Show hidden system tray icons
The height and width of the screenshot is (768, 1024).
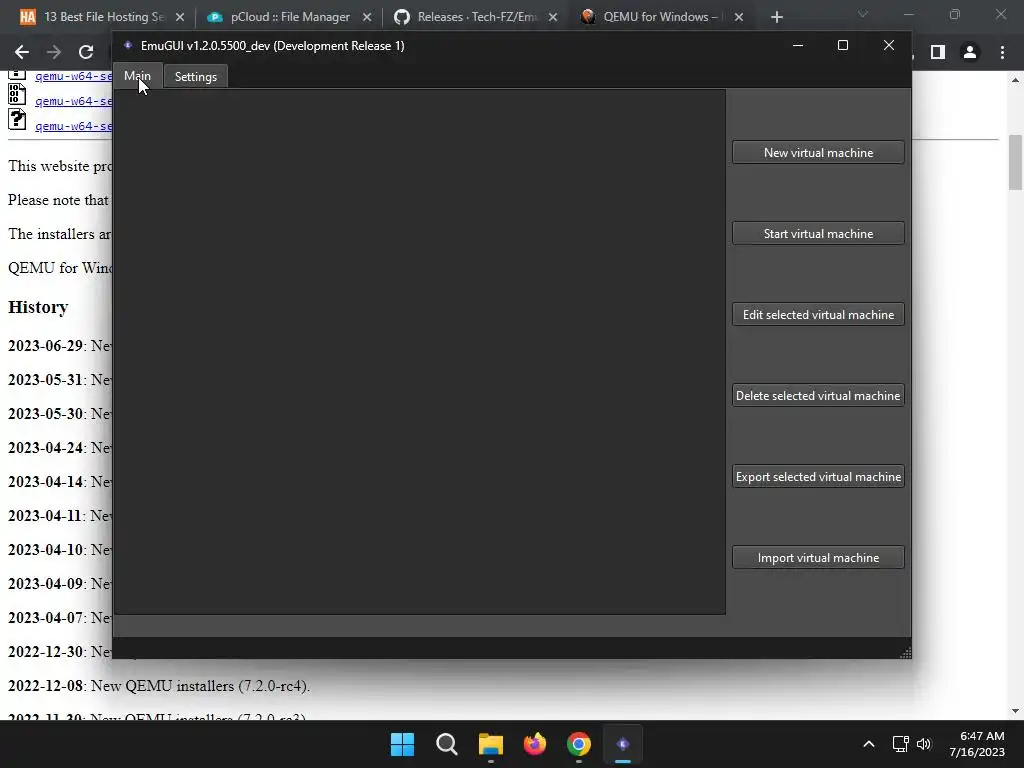869,744
